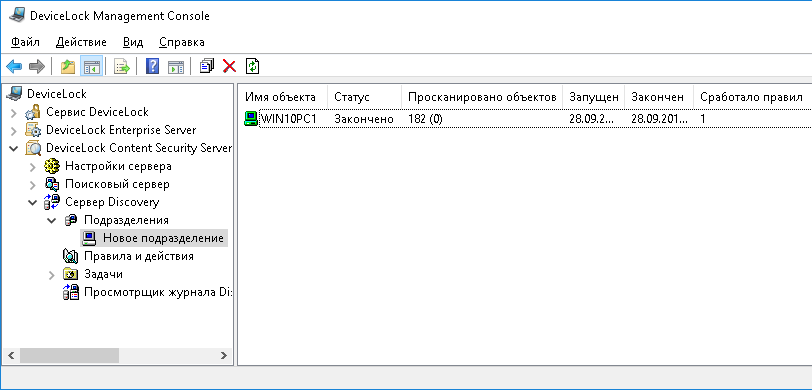The width and height of the screenshot is (812, 390).
Task: Select Правила и действия in the tree
Action: point(139,256)
